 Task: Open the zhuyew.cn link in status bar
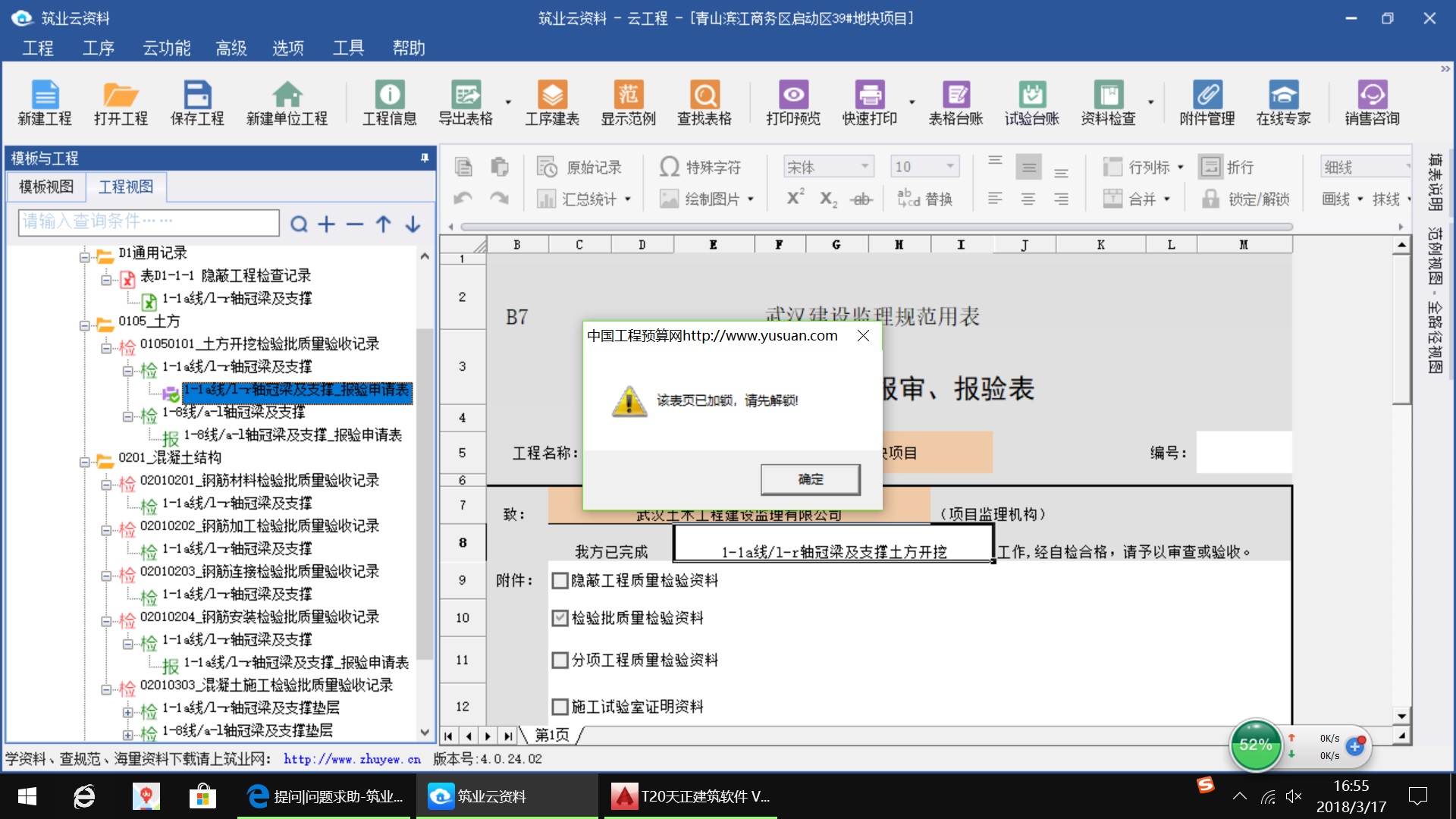(352, 758)
